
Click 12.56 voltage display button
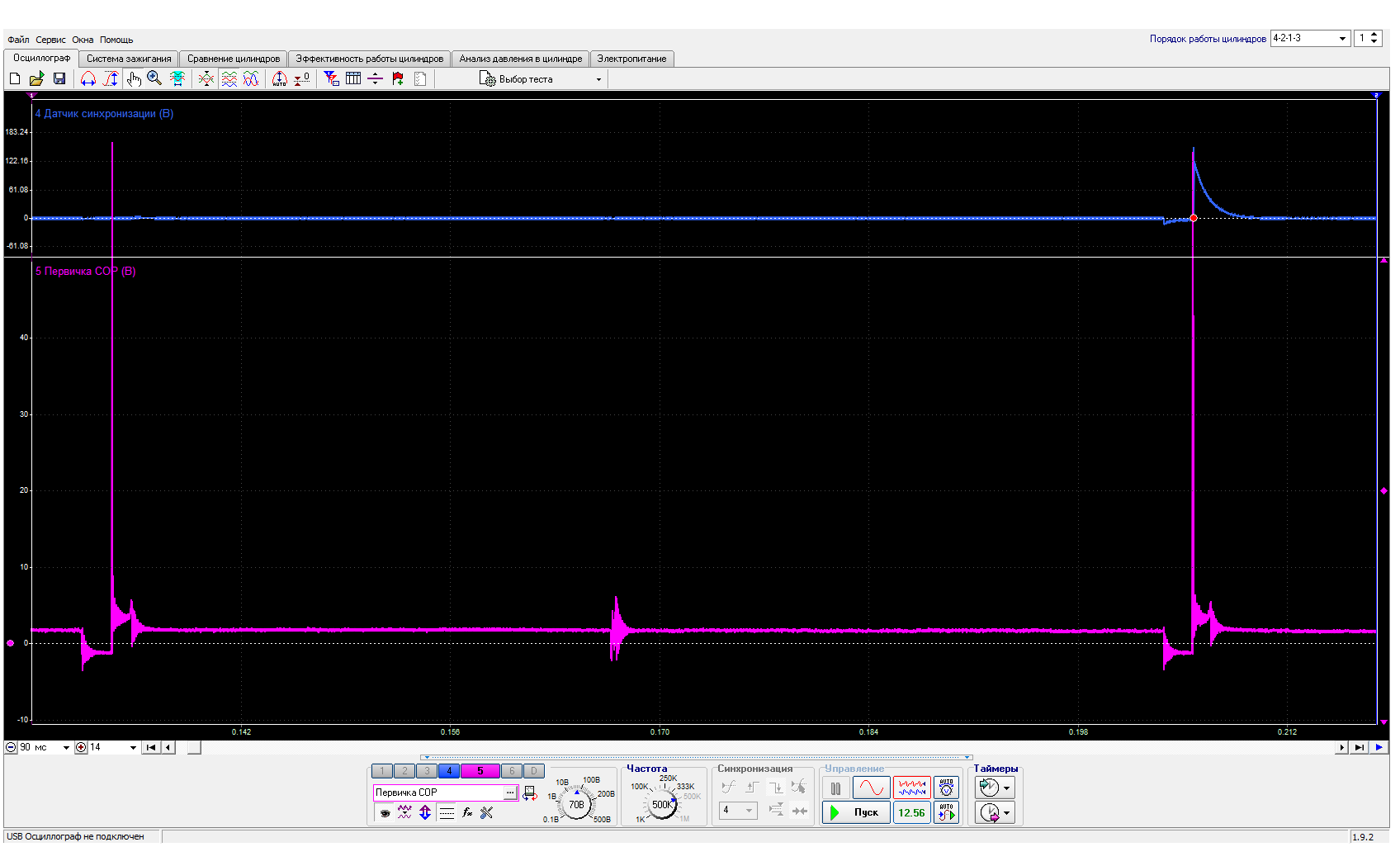coord(912,813)
